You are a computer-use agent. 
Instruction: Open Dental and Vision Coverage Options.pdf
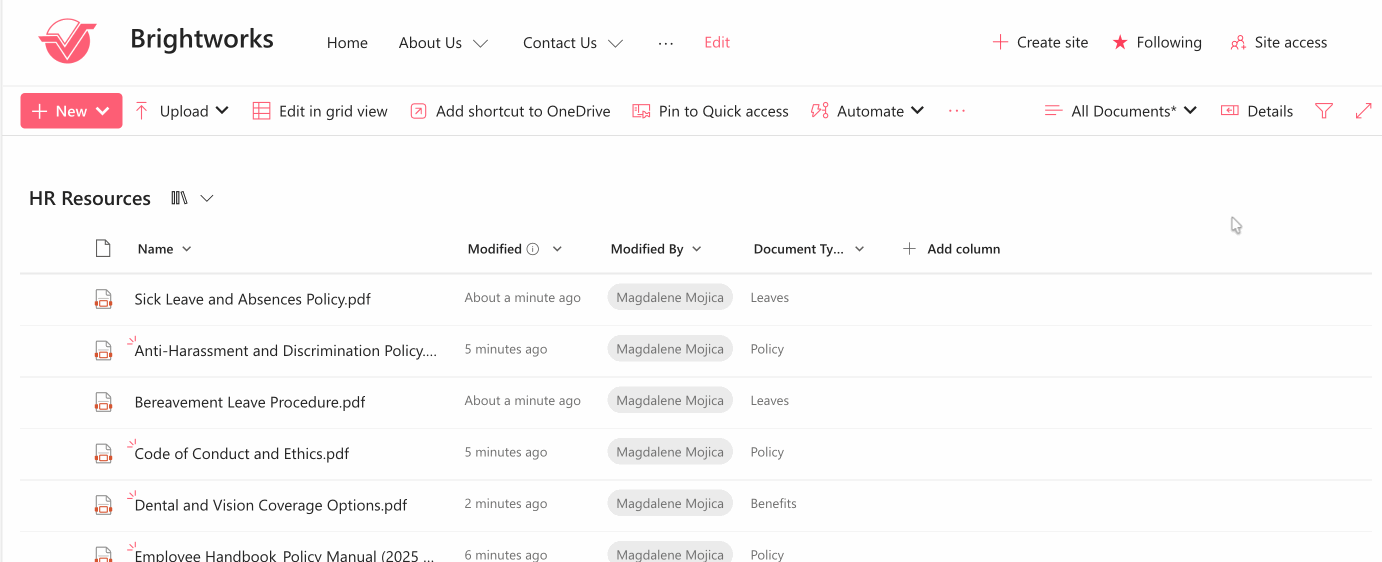tap(271, 505)
